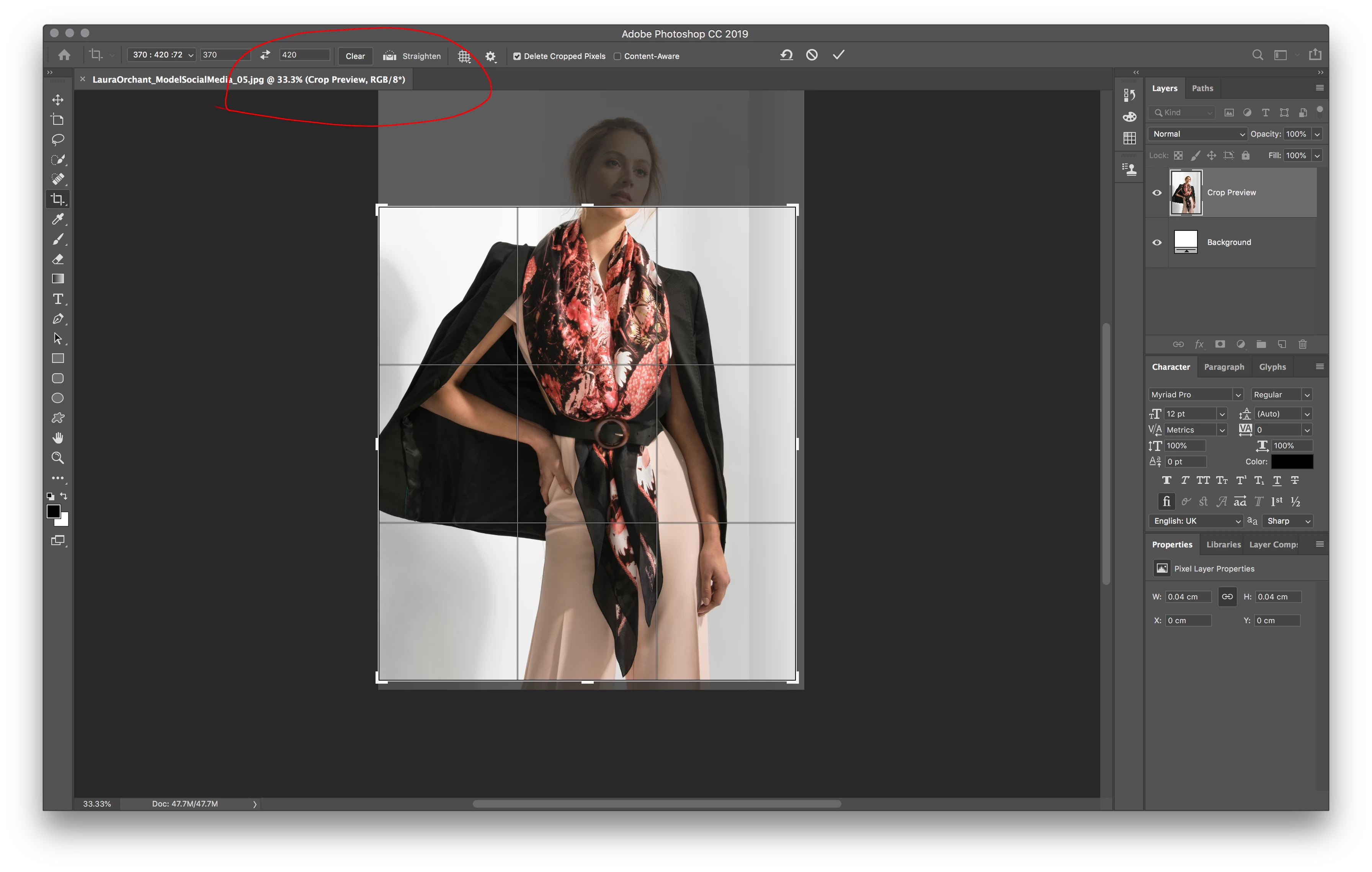Hide the Background layer
The height and width of the screenshot is (872, 1372).
(1156, 243)
